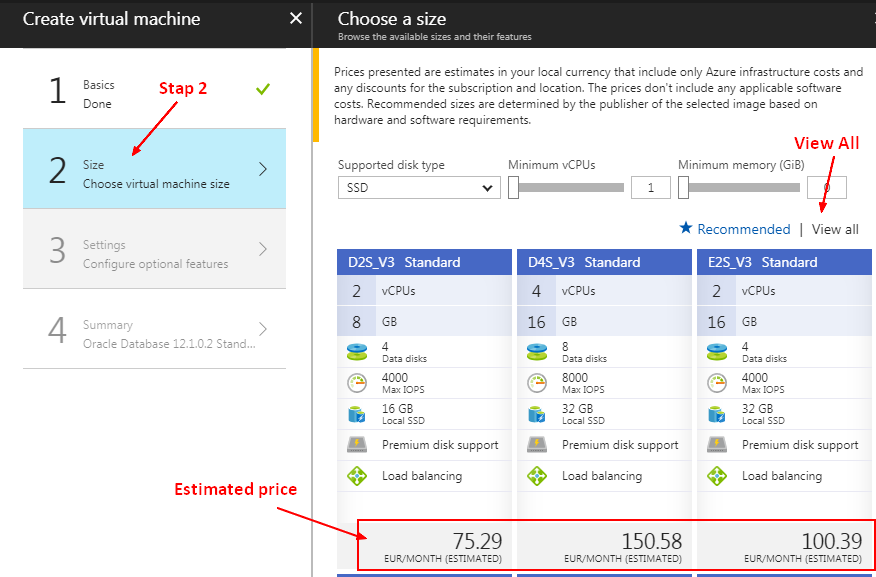Click Local SSD icon in D2S_V3 card
This screenshot has width=876, height=577.
(356, 414)
